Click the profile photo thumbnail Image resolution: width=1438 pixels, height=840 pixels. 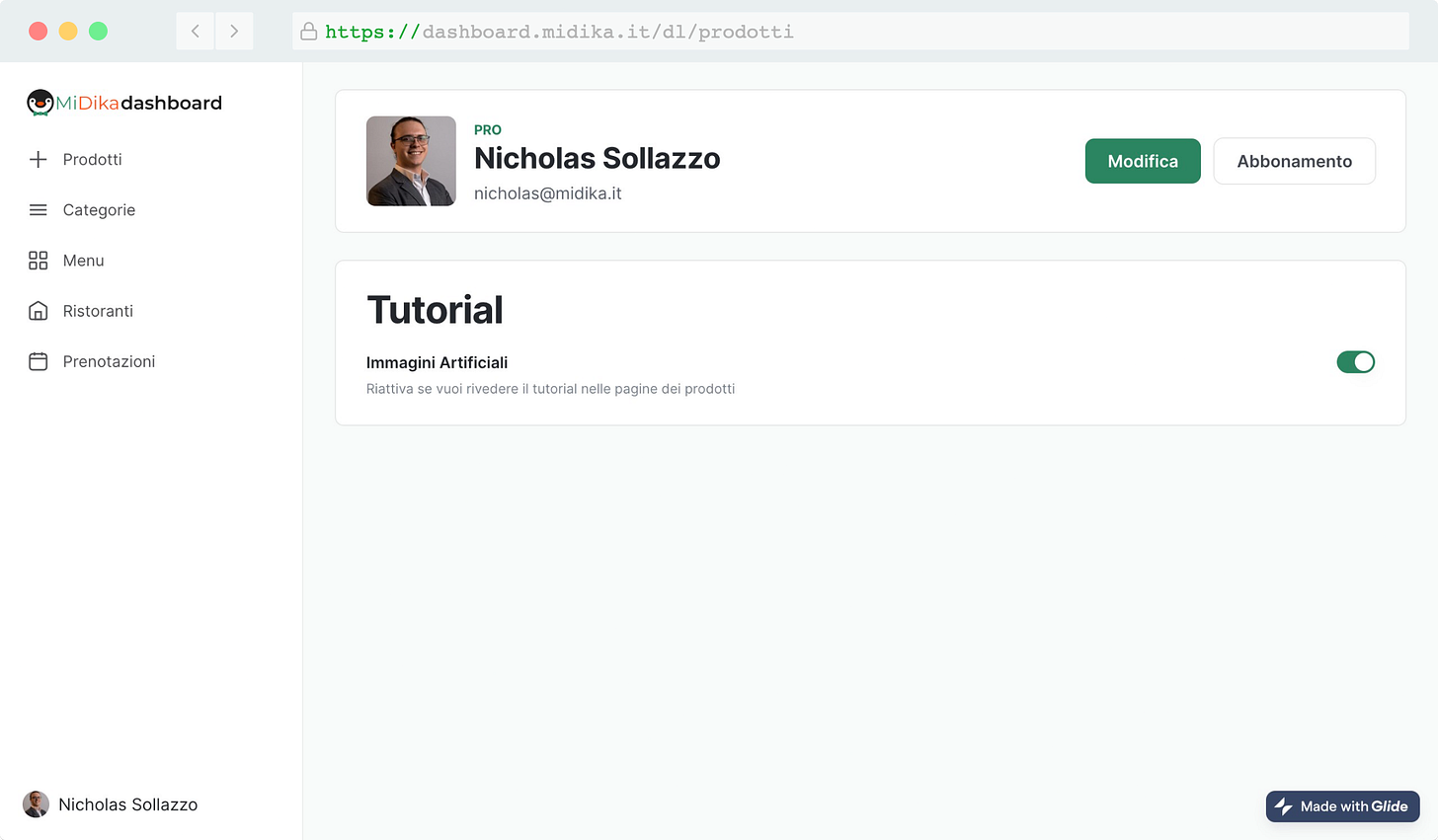(411, 161)
